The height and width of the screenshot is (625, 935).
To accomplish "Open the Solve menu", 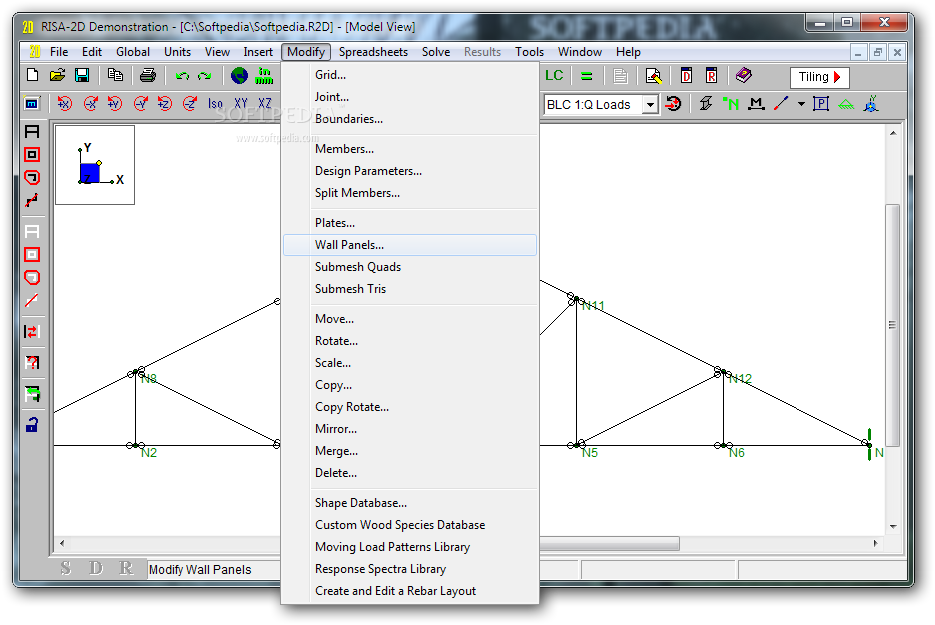I will click(436, 52).
